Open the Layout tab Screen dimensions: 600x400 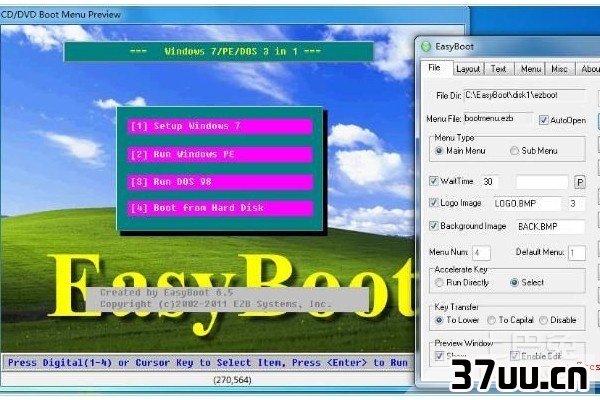click(468, 69)
